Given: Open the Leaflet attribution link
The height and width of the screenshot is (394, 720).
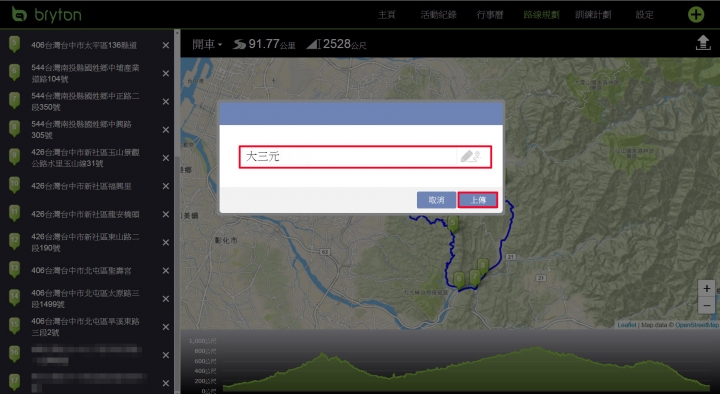Looking at the screenshot, I should pyautogui.click(x=627, y=325).
